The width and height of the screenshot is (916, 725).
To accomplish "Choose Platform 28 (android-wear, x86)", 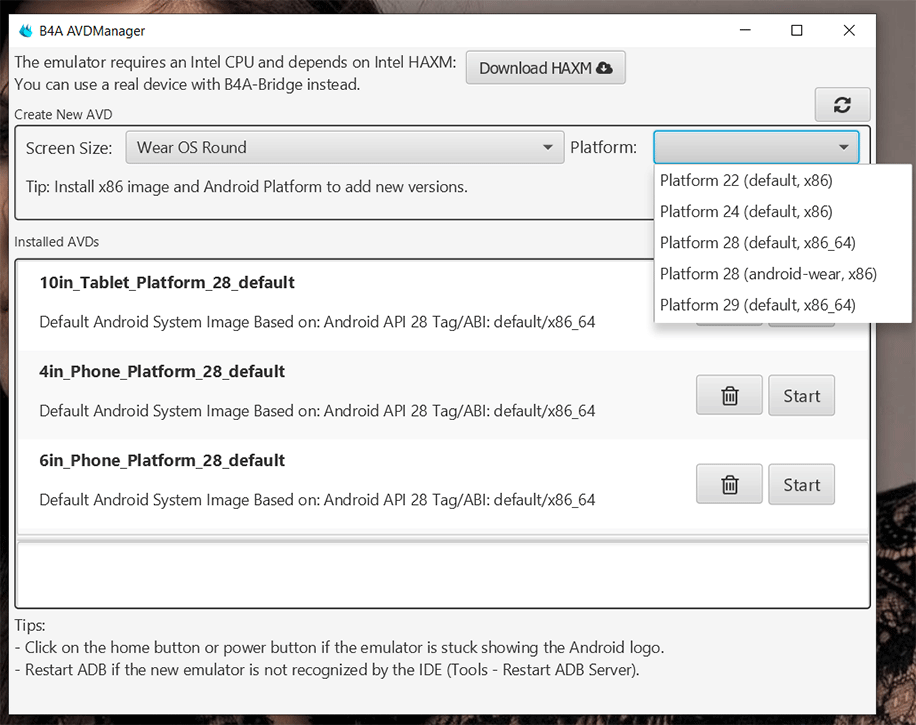I will click(x=783, y=273).
